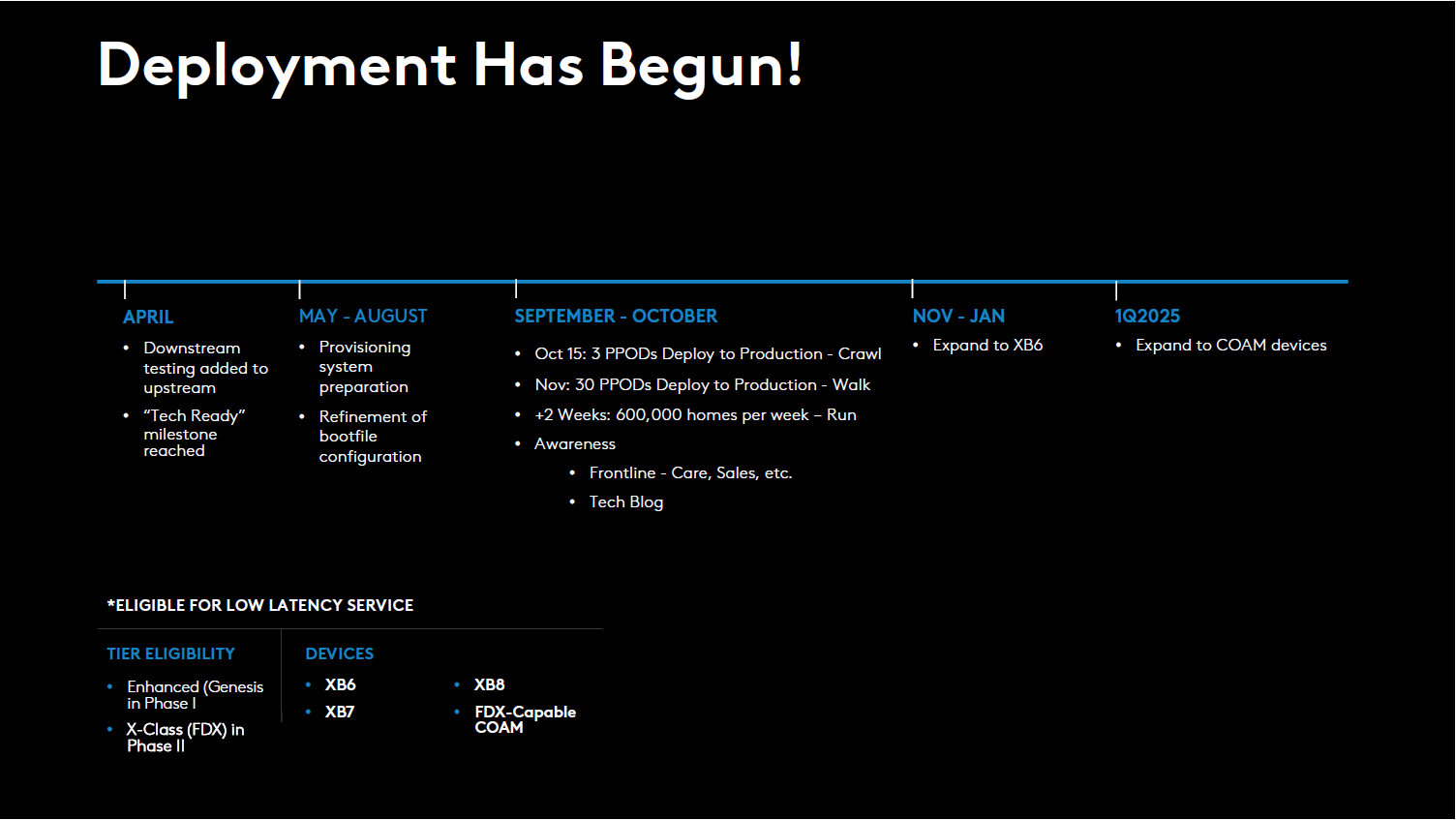The image size is (1456, 820).
Task: Select the APRIL timeline heading
Action: (148, 317)
